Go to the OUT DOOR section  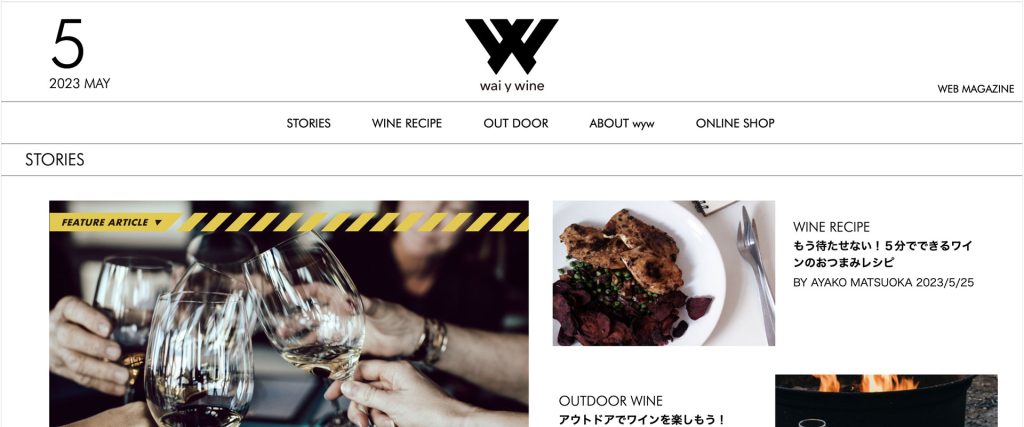pyautogui.click(x=516, y=123)
